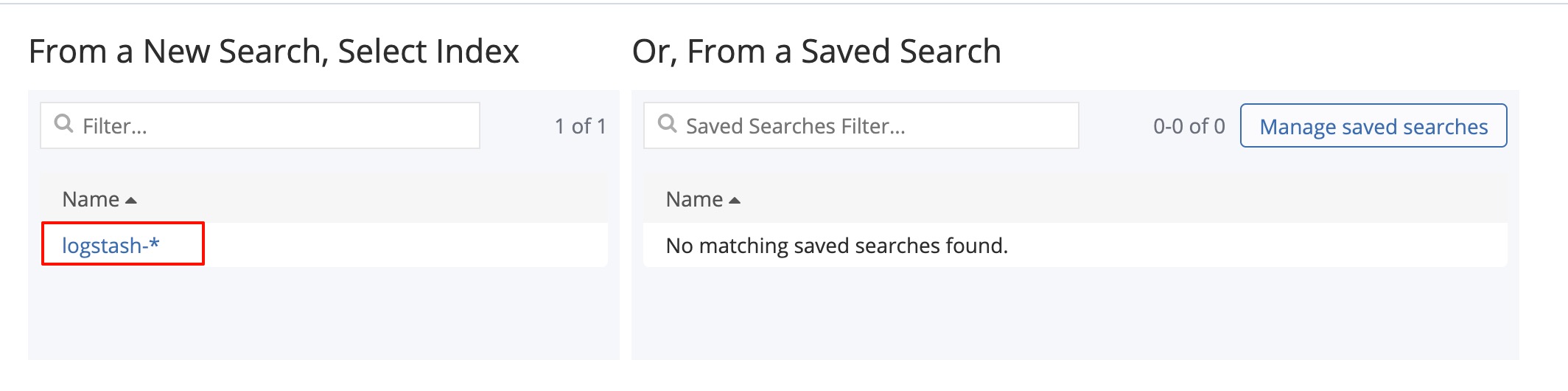Click the Manage saved searches button
The width and height of the screenshot is (1568, 391).
(1373, 126)
